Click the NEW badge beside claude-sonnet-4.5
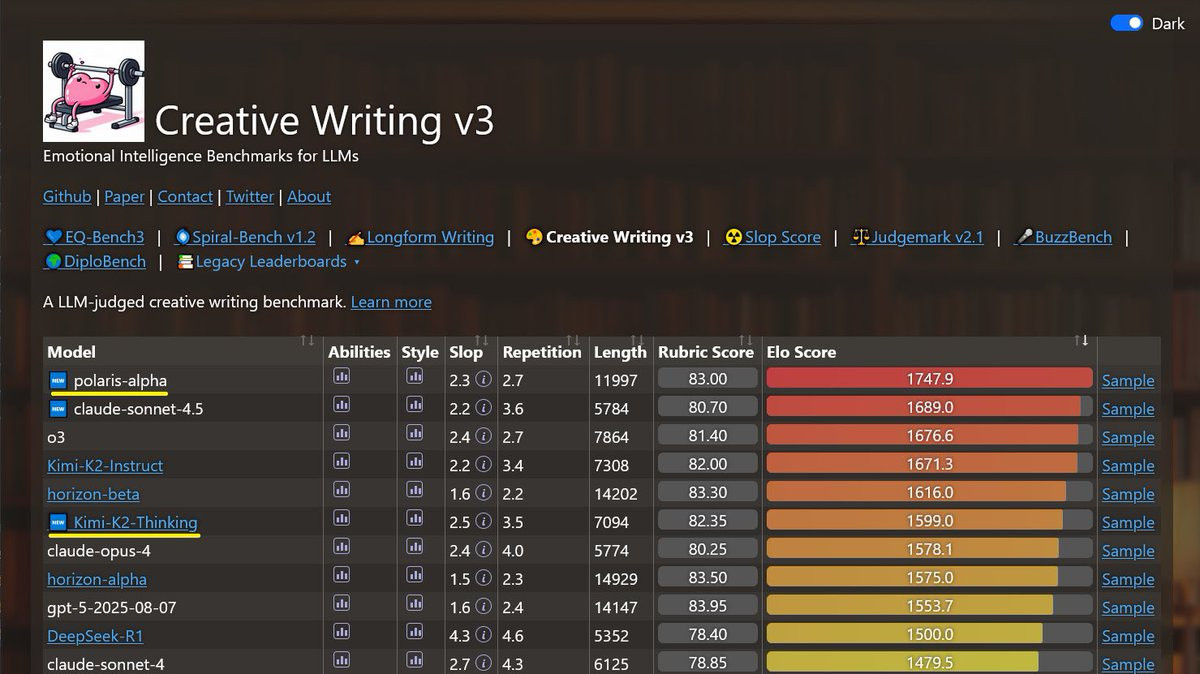This screenshot has height=674, width=1200. pos(57,408)
